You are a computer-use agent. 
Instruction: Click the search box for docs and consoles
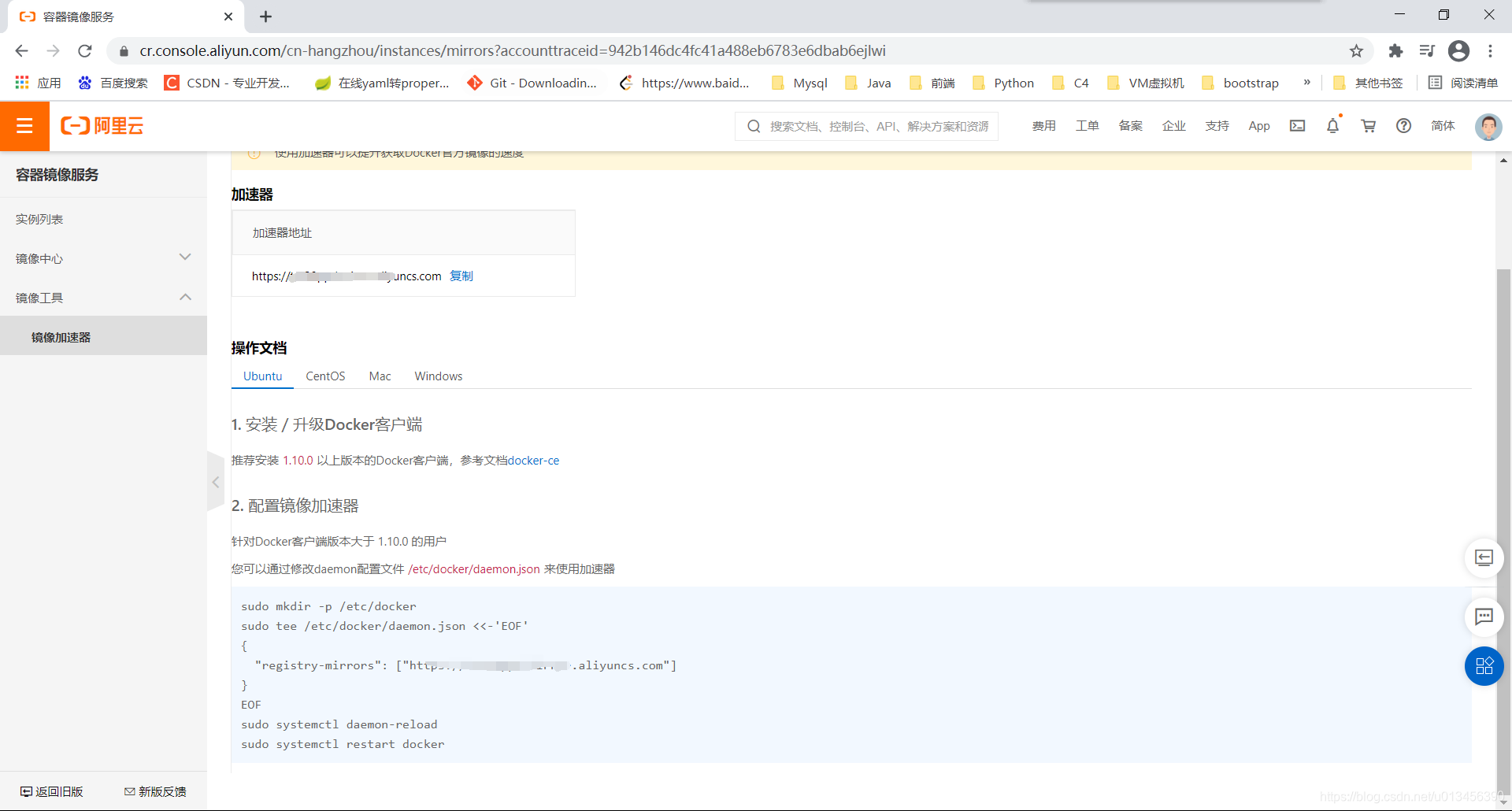tap(866, 126)
